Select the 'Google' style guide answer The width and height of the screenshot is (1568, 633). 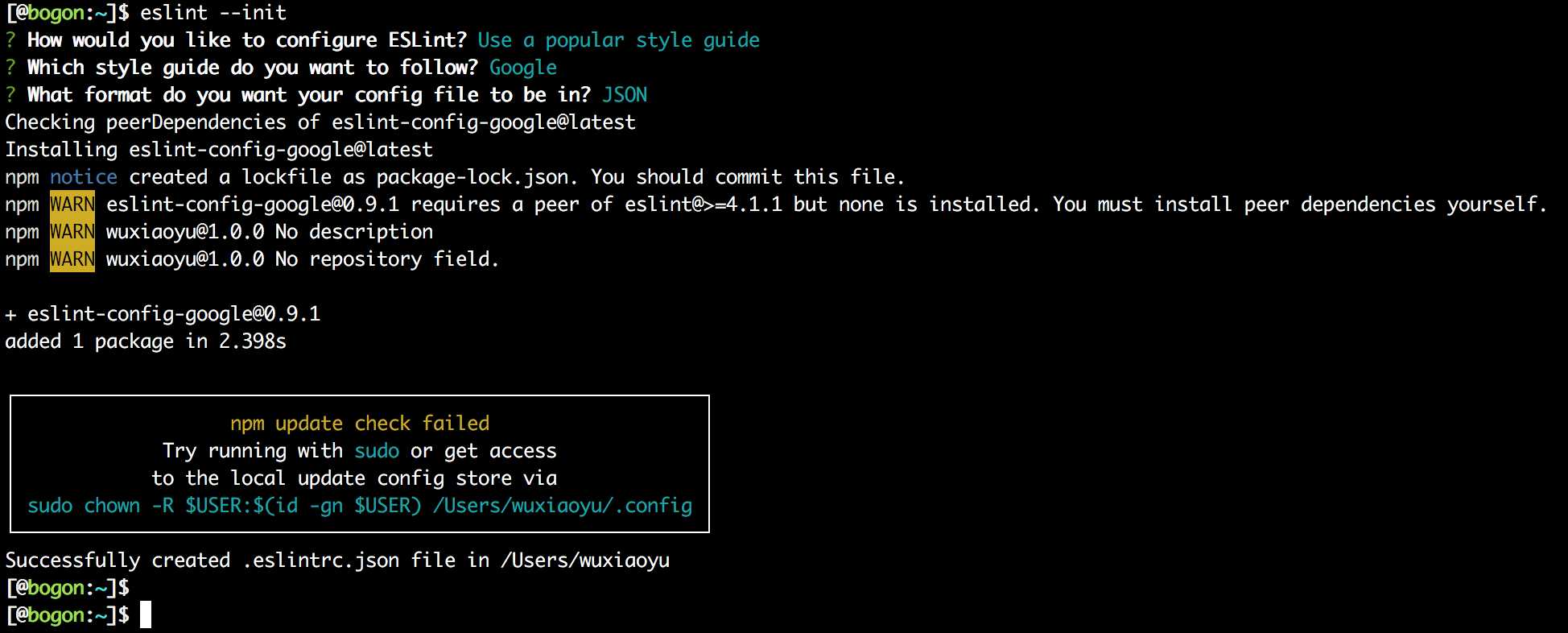click(x=522, y=68)
